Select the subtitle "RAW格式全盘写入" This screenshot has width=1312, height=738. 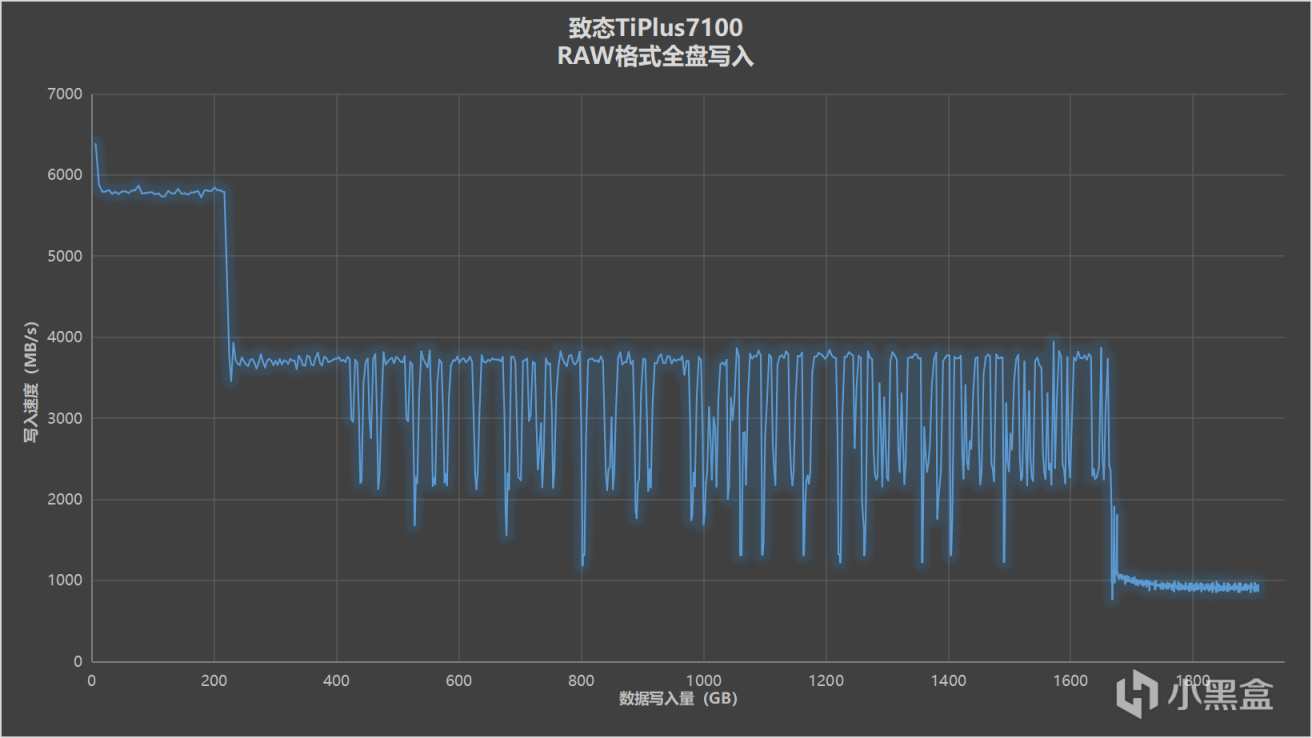click(x=655, y=57)
